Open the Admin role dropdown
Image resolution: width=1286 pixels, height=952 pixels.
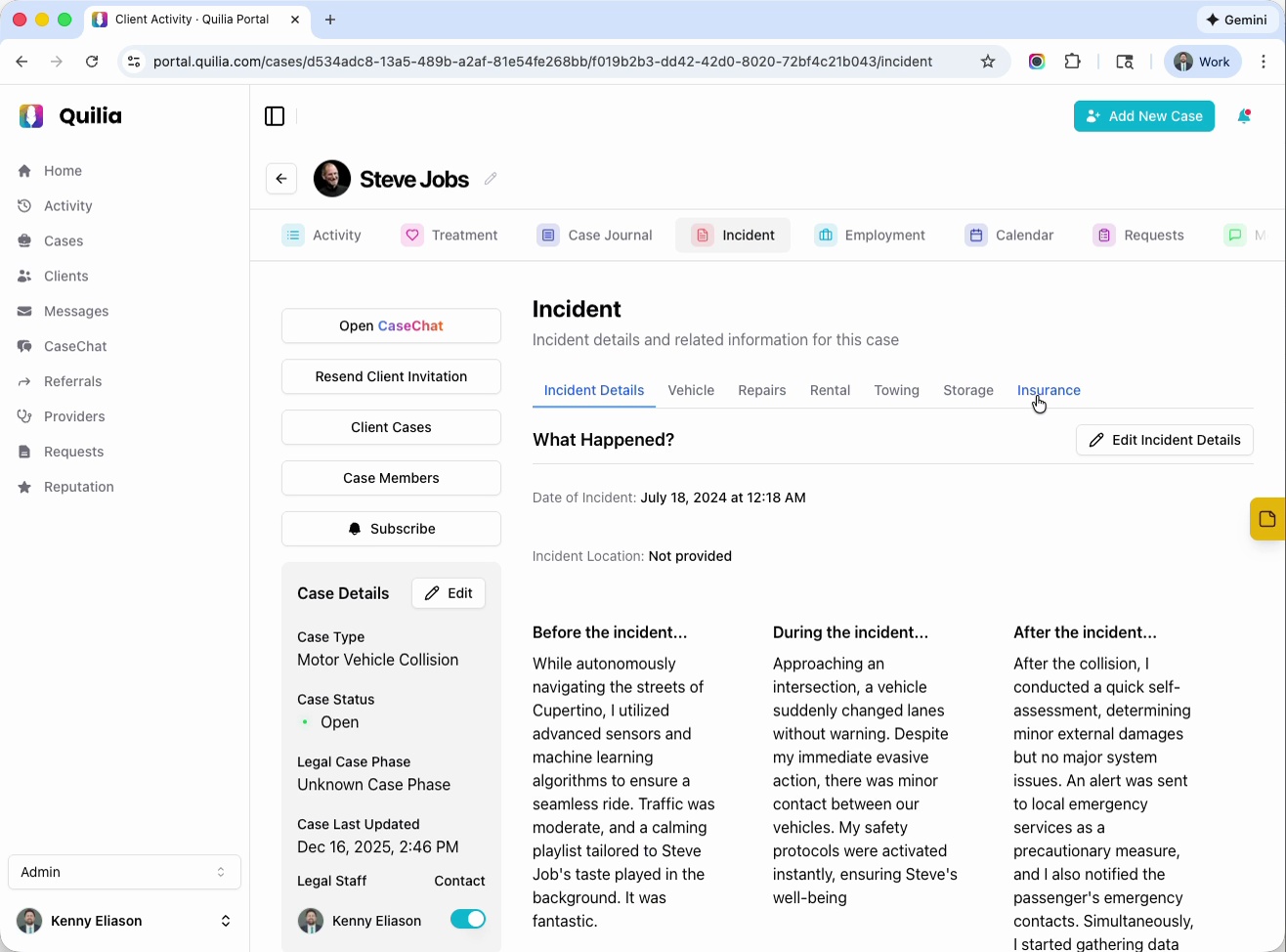(124, 872)
